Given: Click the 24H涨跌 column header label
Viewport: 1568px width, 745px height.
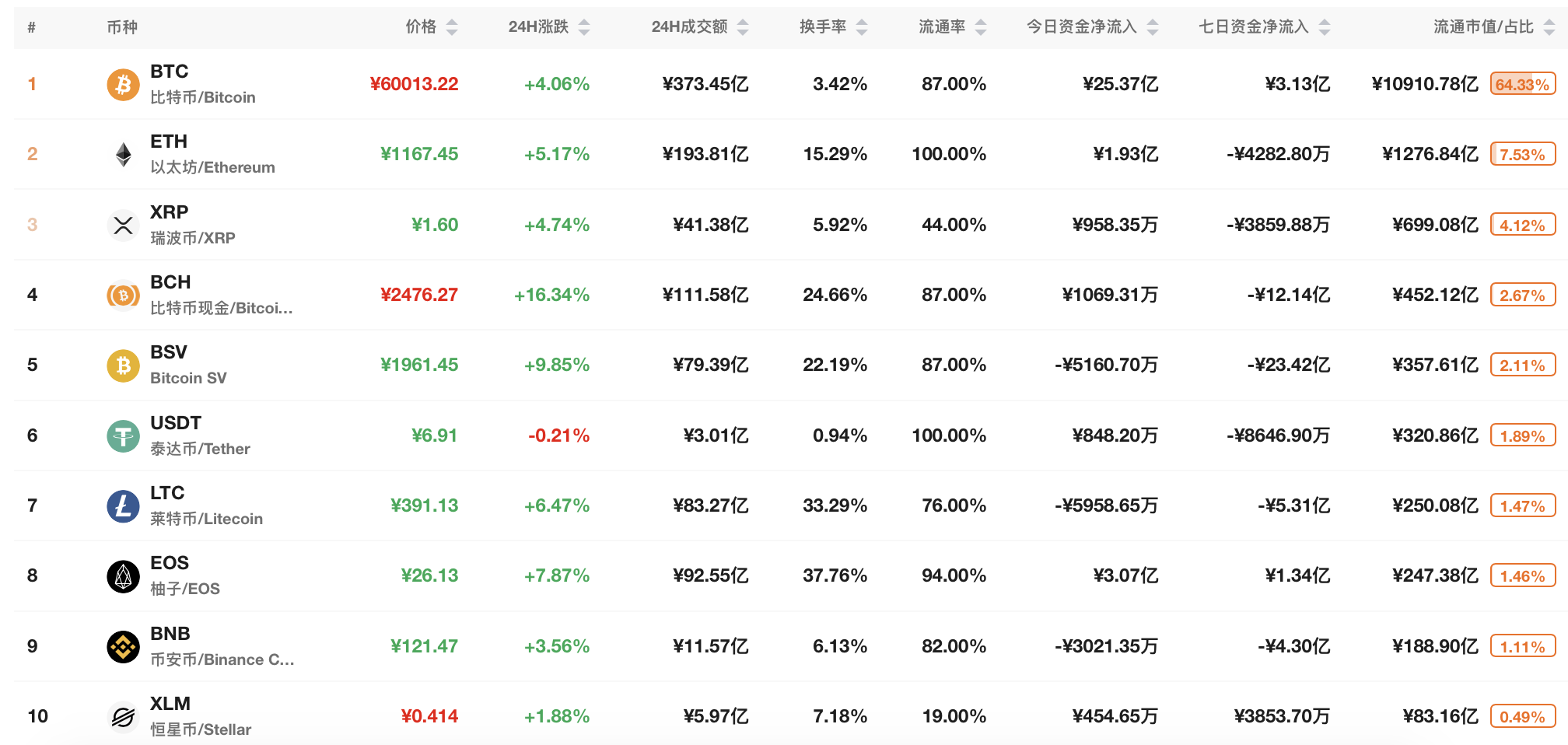Looking at the screenshot, I should pyautogui.click(x=538, y=27).
